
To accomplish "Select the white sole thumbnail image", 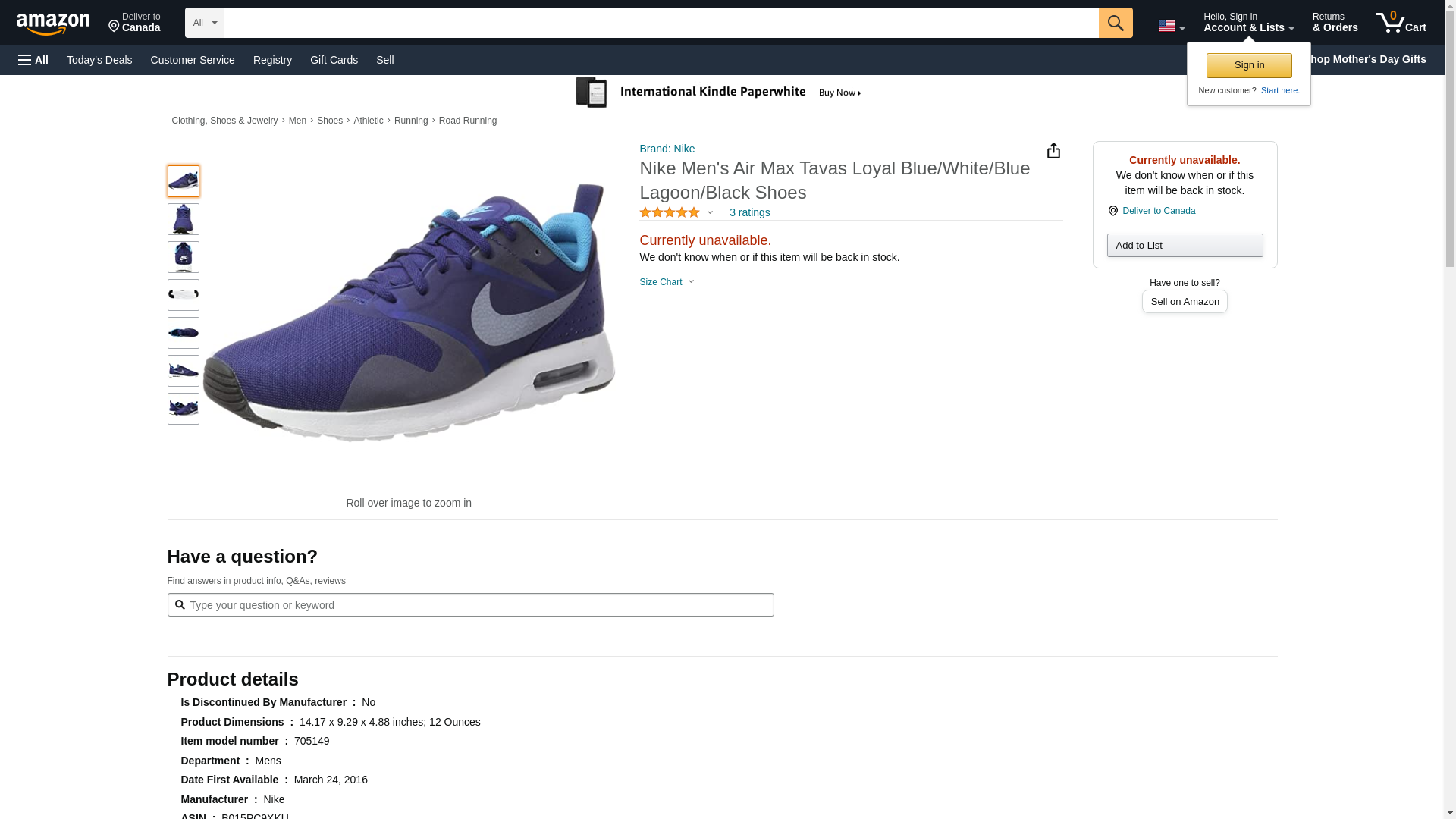I will pos(184,295).
